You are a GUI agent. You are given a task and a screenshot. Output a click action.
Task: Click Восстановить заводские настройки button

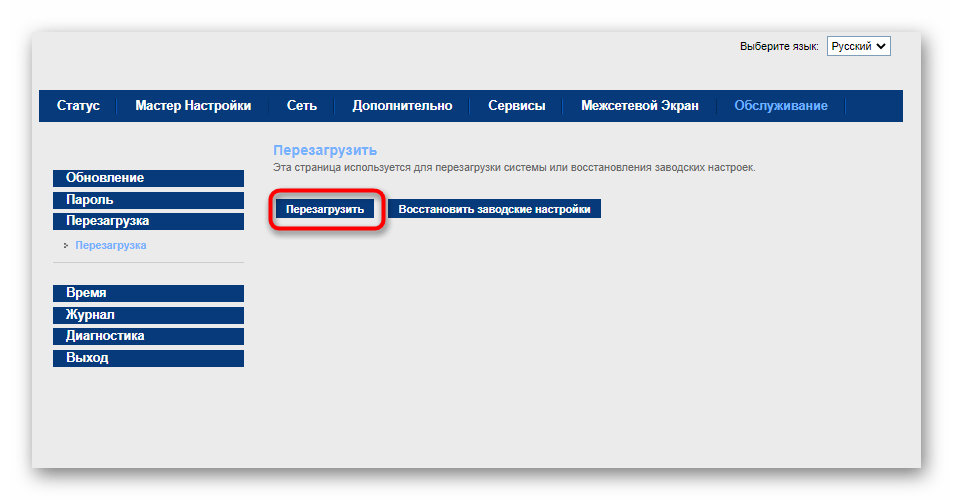[494, 210]
